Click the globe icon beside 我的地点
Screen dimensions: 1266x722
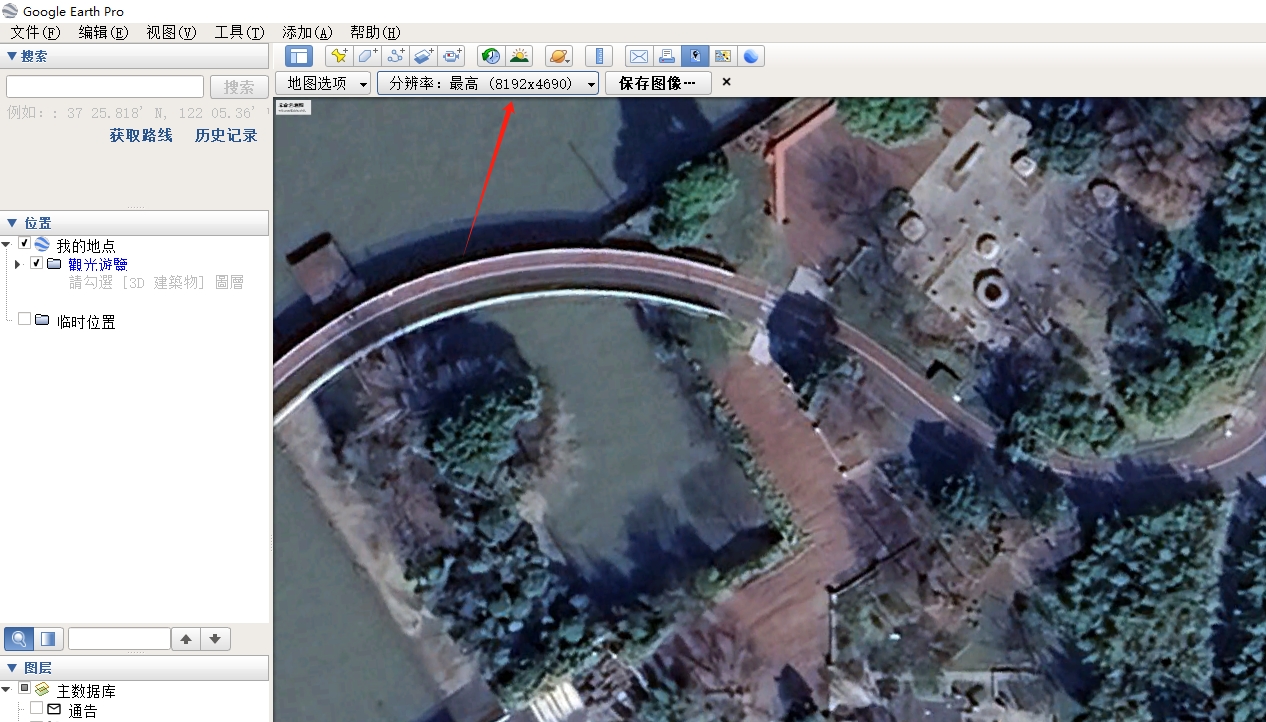click(42, 245)
